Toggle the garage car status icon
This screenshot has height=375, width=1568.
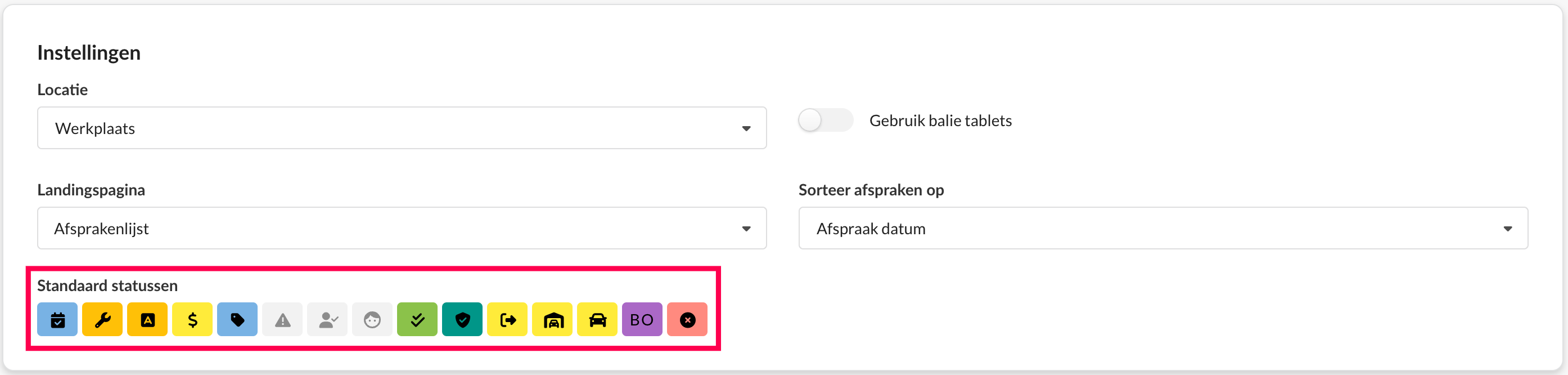click(x=552, y=319)
